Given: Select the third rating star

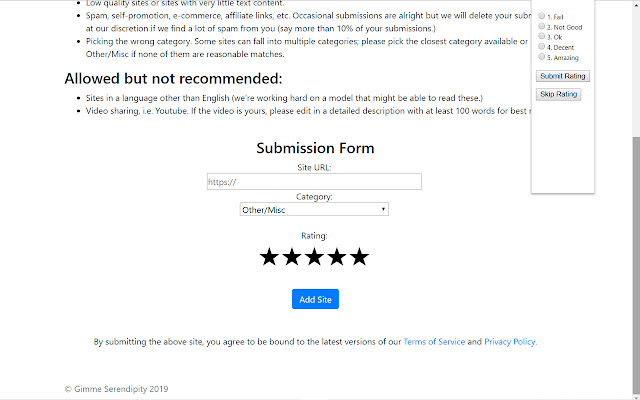Looking at the screenshot, I should (314, 257).
